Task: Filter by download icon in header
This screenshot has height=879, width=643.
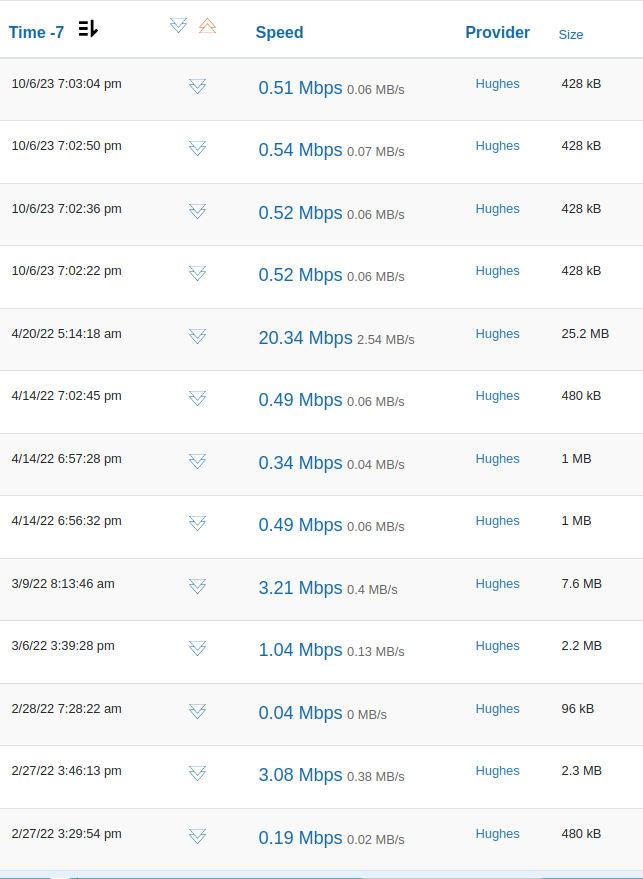Action: point(178,25)
